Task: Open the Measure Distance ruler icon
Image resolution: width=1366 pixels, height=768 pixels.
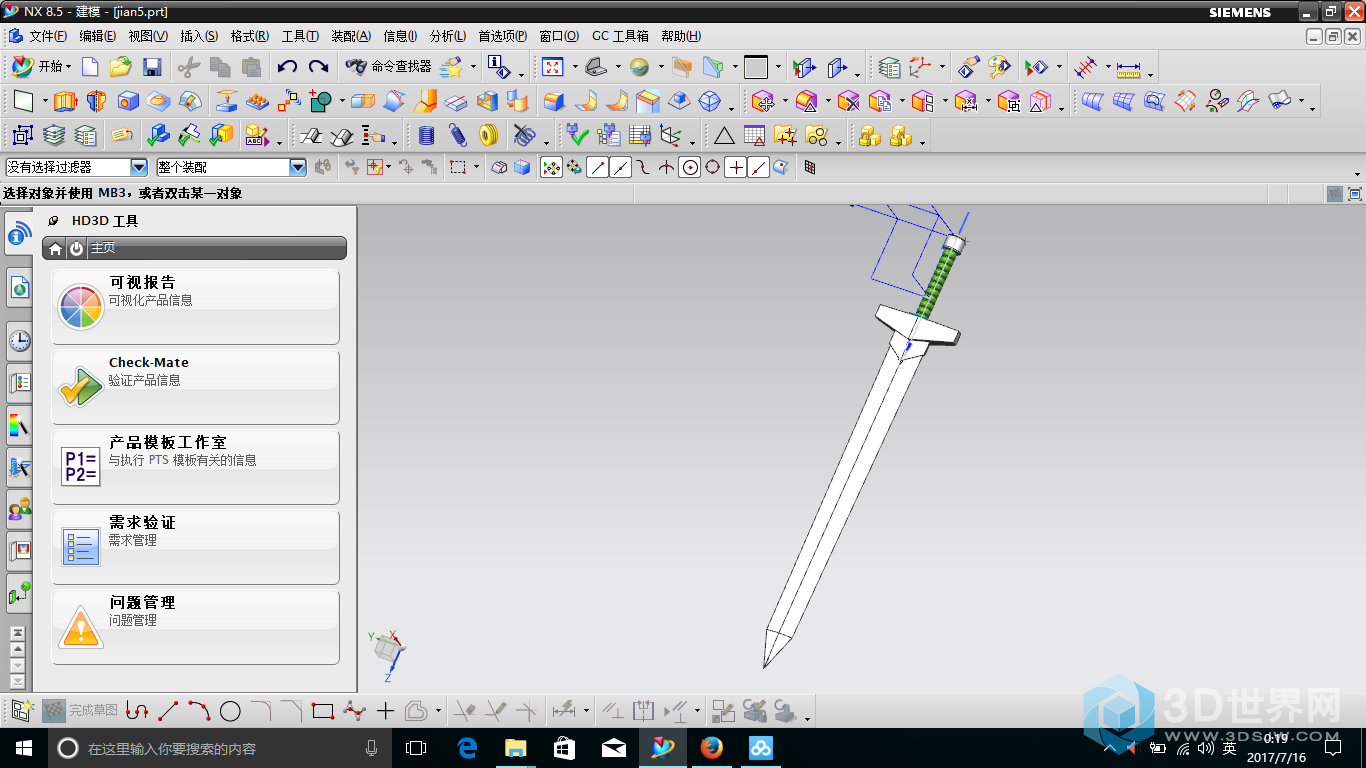Action: click(x=1129, y=67)
